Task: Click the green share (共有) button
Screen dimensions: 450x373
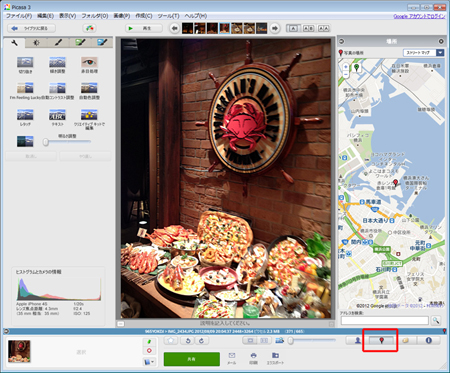Action: click(x=192, y=359)
